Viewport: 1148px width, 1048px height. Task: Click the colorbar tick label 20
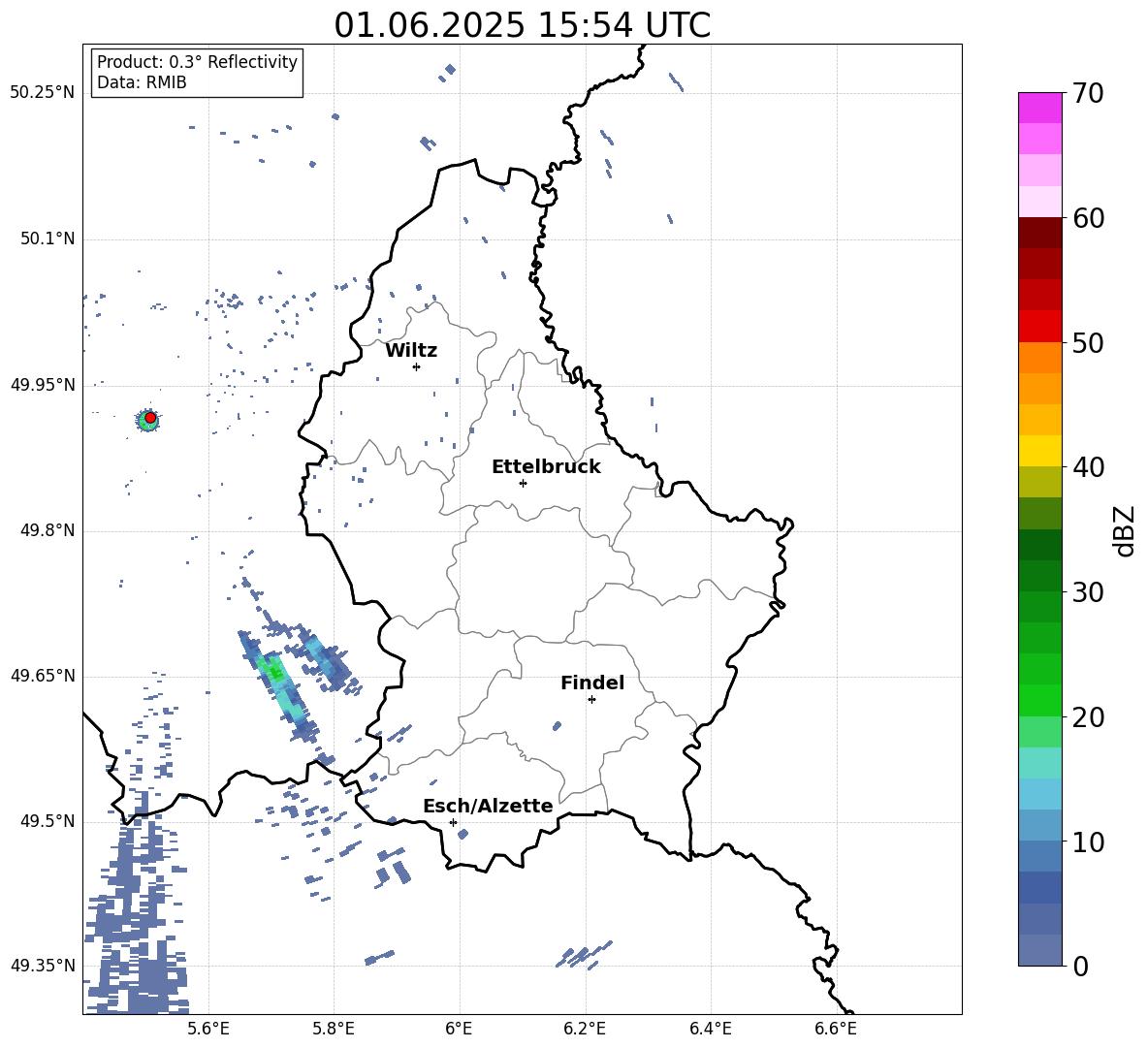coord(1089,717)
